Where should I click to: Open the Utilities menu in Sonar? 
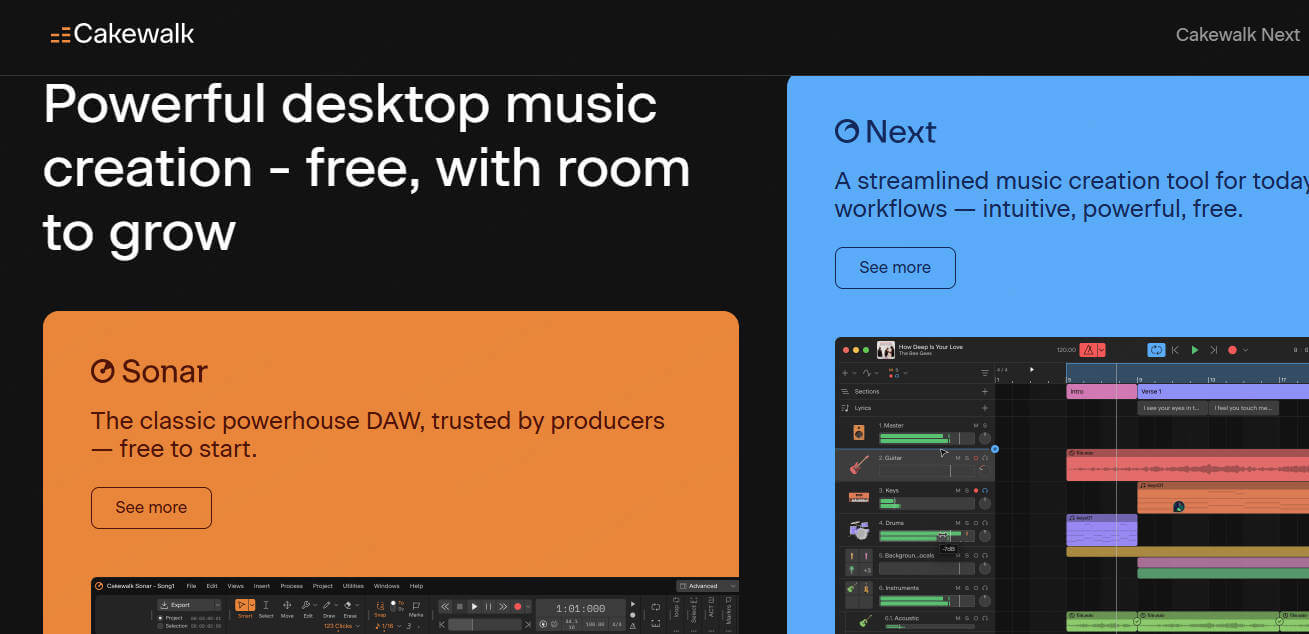353,586
